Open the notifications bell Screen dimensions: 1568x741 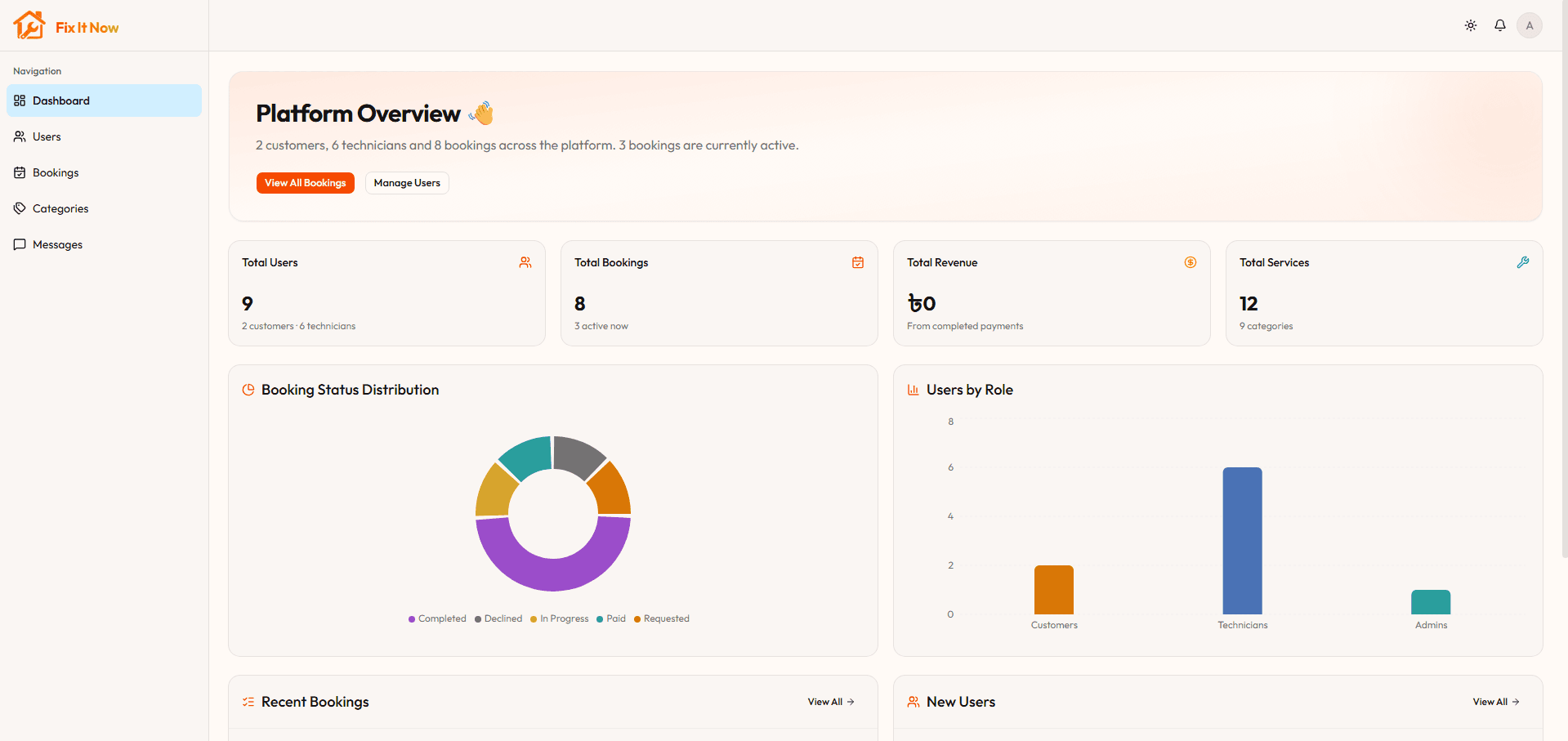tap(1500, 25)
